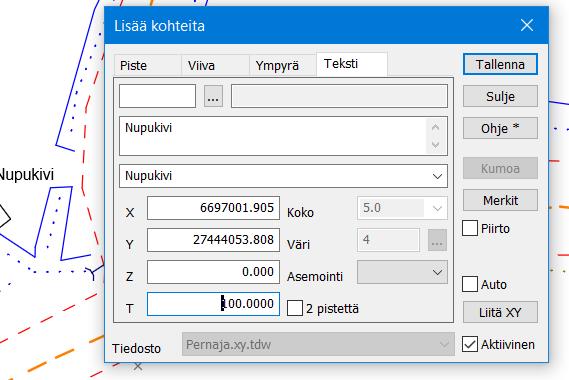Image resolution: width=569 pixels, height=380 pixels.
Task: Open the Koko size dropdown
Action: [x=437, y=208]
